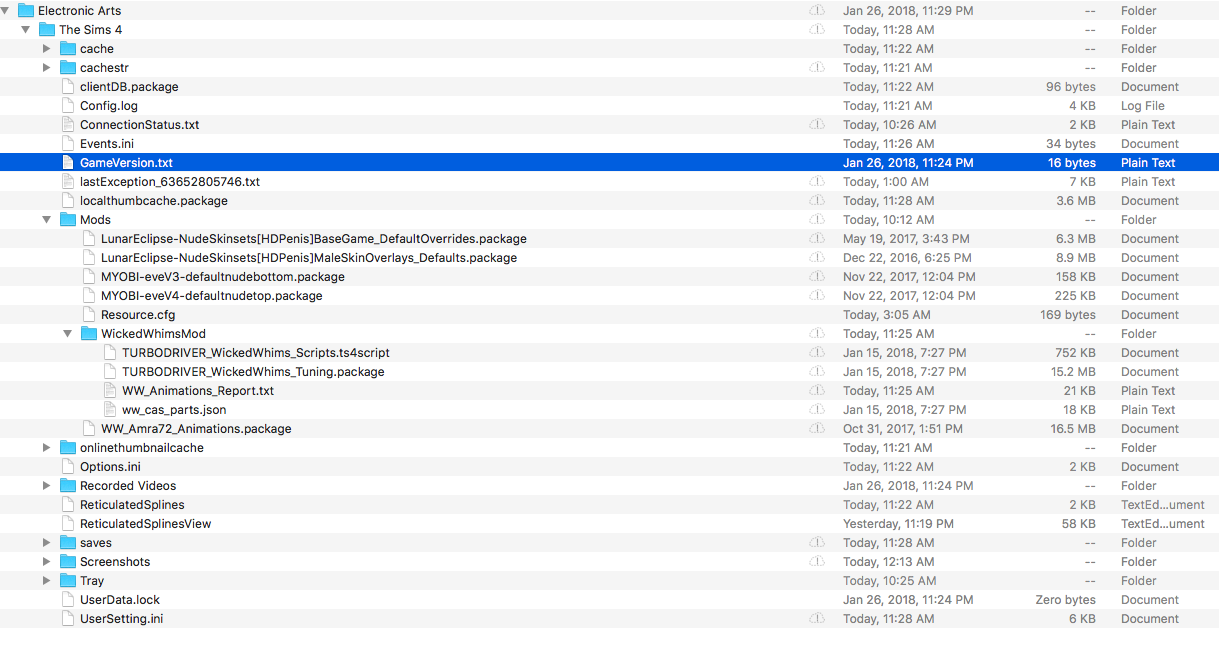The width and height of the screenshot is (1219, 647).
Task: Select the ReticulatedSplines file name
Action: click(132, 505)
